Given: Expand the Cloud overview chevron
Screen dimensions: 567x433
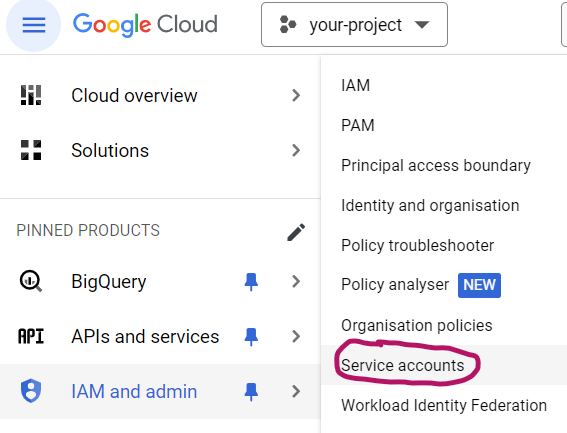Looking at the screenshot, I should 296,95.
